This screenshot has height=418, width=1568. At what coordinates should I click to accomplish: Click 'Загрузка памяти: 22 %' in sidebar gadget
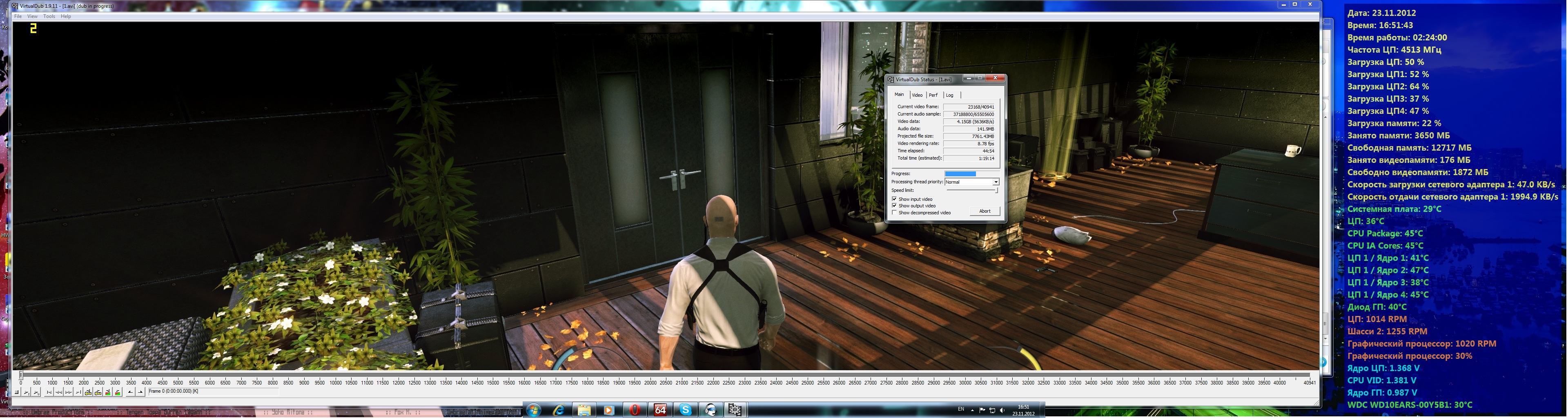[1394, 124]
